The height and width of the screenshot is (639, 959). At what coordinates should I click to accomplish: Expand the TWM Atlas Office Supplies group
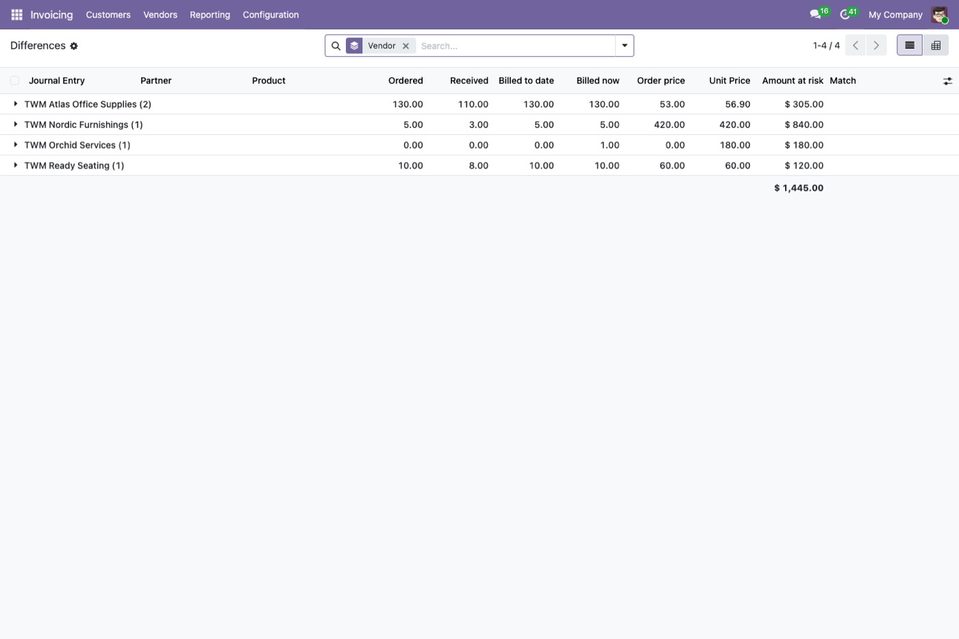(15, 104)
